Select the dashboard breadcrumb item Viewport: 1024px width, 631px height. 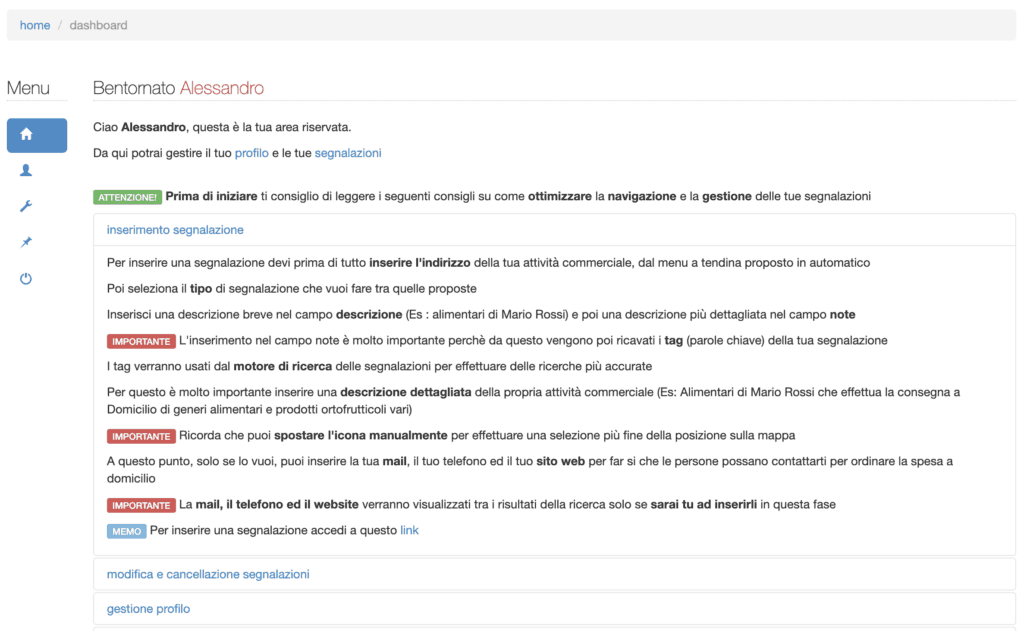[97, 24]
